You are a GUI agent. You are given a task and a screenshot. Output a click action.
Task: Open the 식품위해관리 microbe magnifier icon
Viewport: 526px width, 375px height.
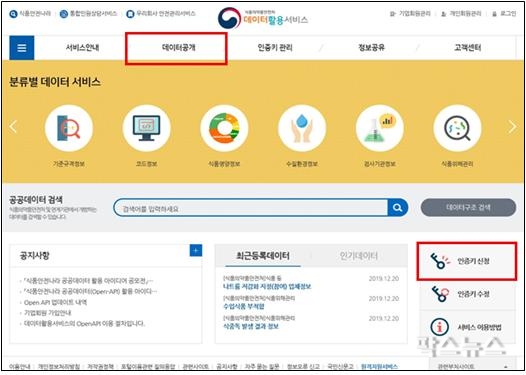(457, 128)
